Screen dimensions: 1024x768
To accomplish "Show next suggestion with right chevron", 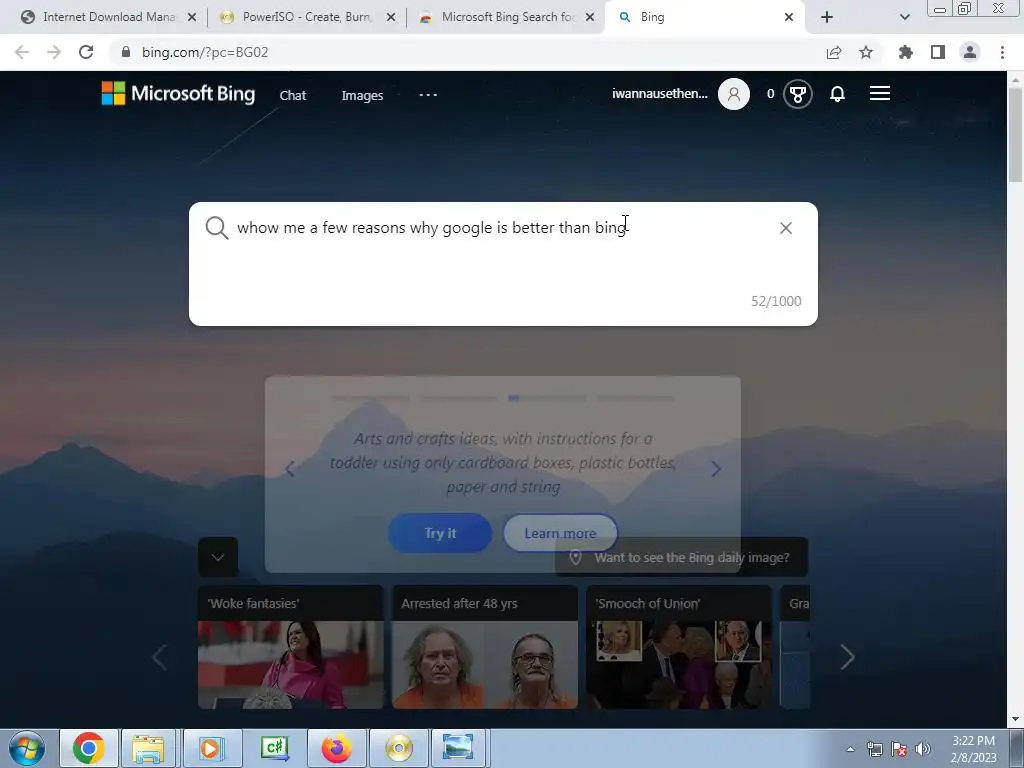I will click(716, 469).
